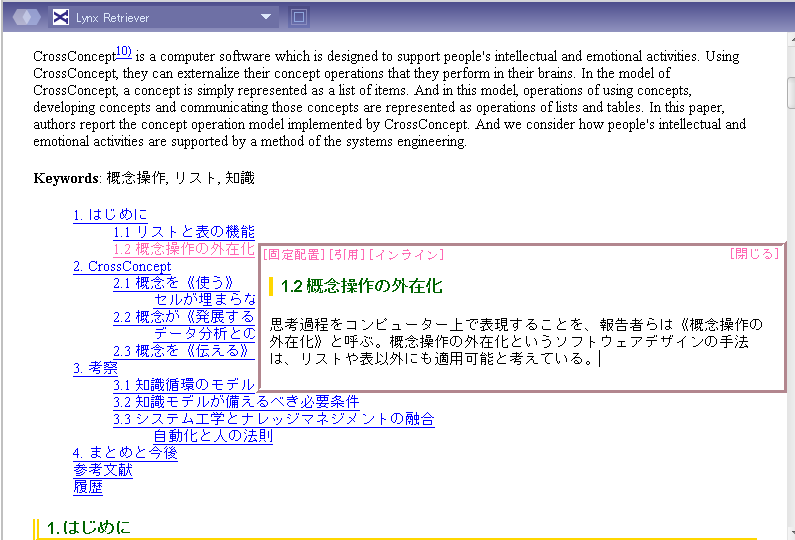Open contents link 自動化と人の法則
Image resolution: width=795 pixels, height=540 pixels.
[213, 436]
